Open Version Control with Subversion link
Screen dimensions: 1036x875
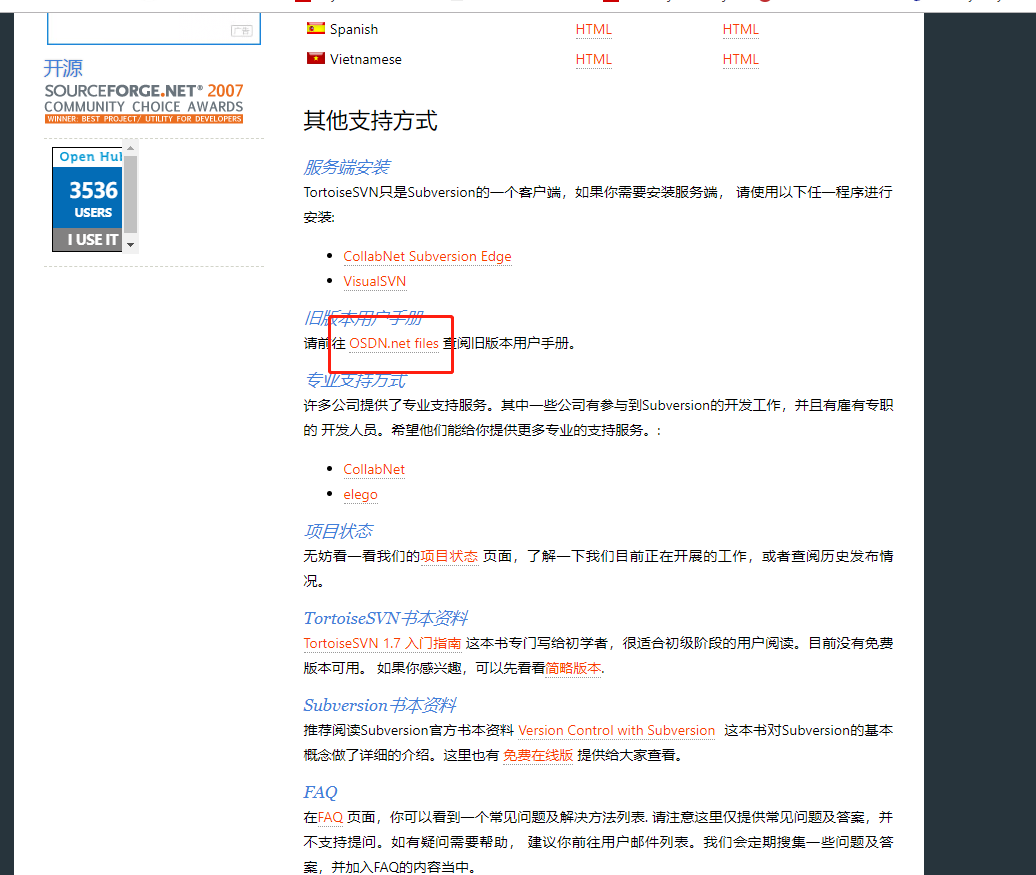click(616, 730)
